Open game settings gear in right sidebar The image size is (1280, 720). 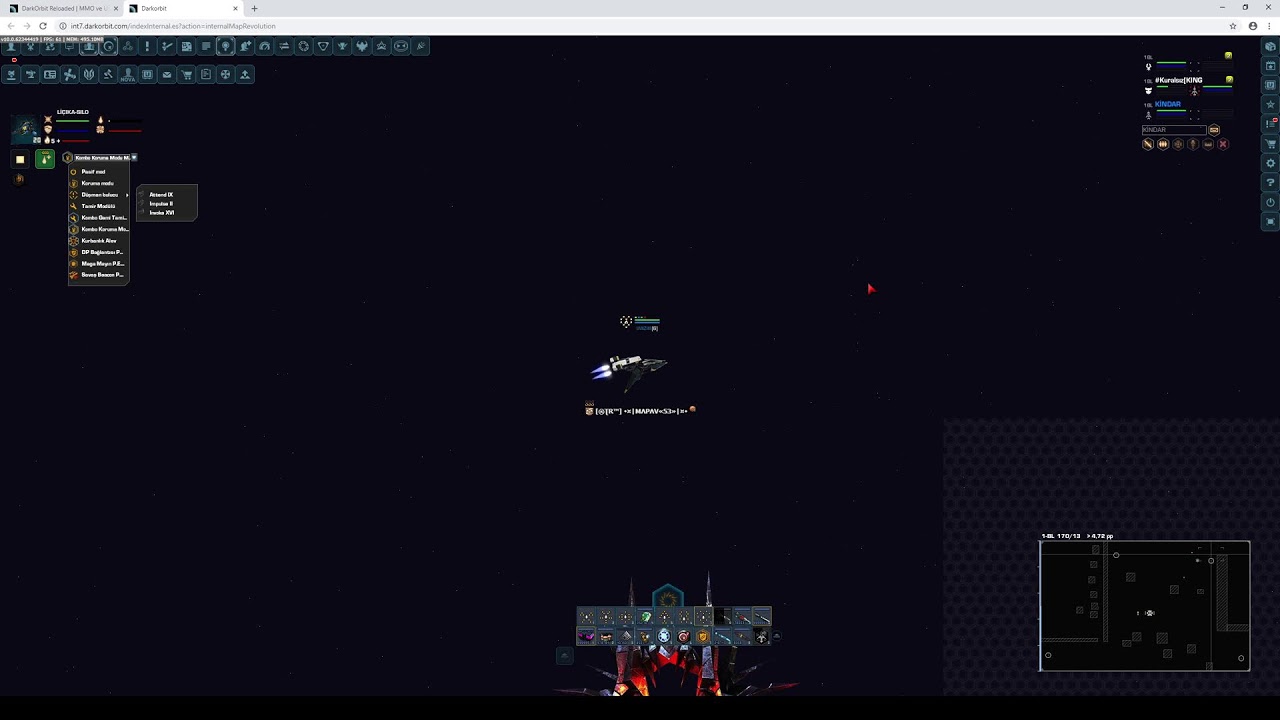coord(1271,163)
